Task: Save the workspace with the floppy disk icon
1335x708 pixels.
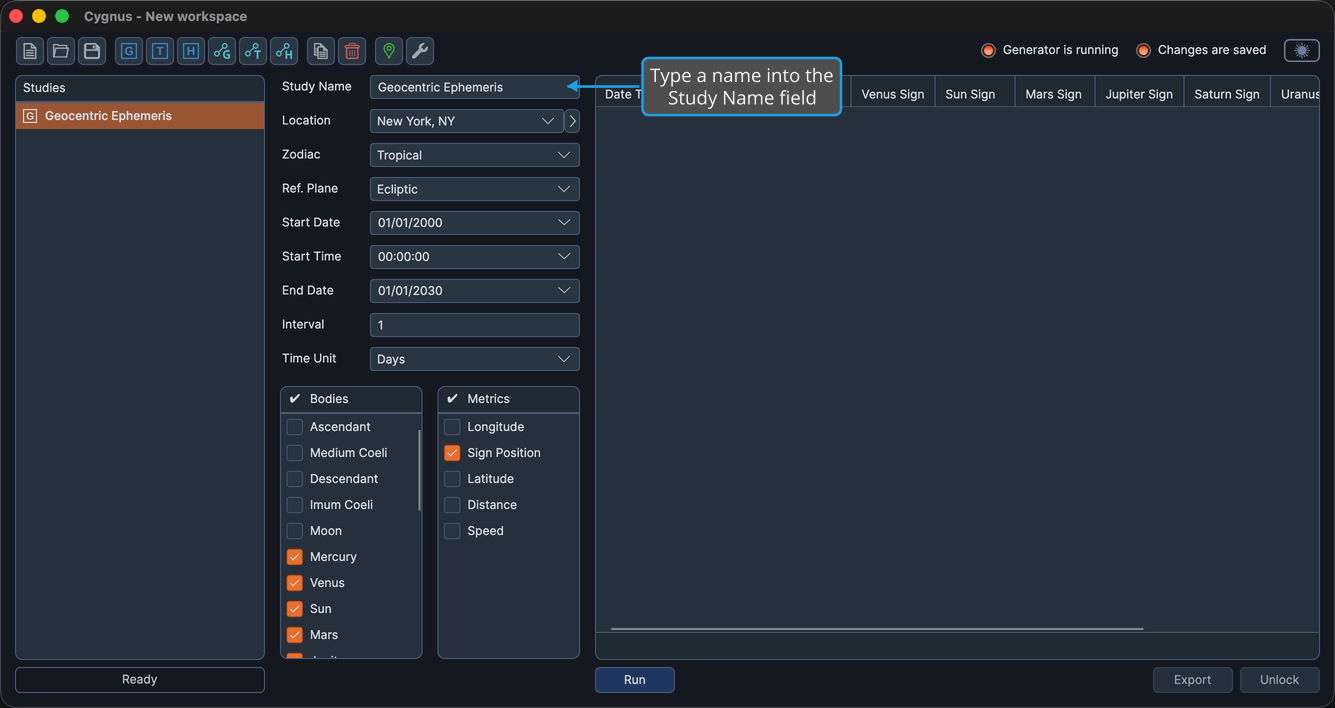Action: click(92, 51)
